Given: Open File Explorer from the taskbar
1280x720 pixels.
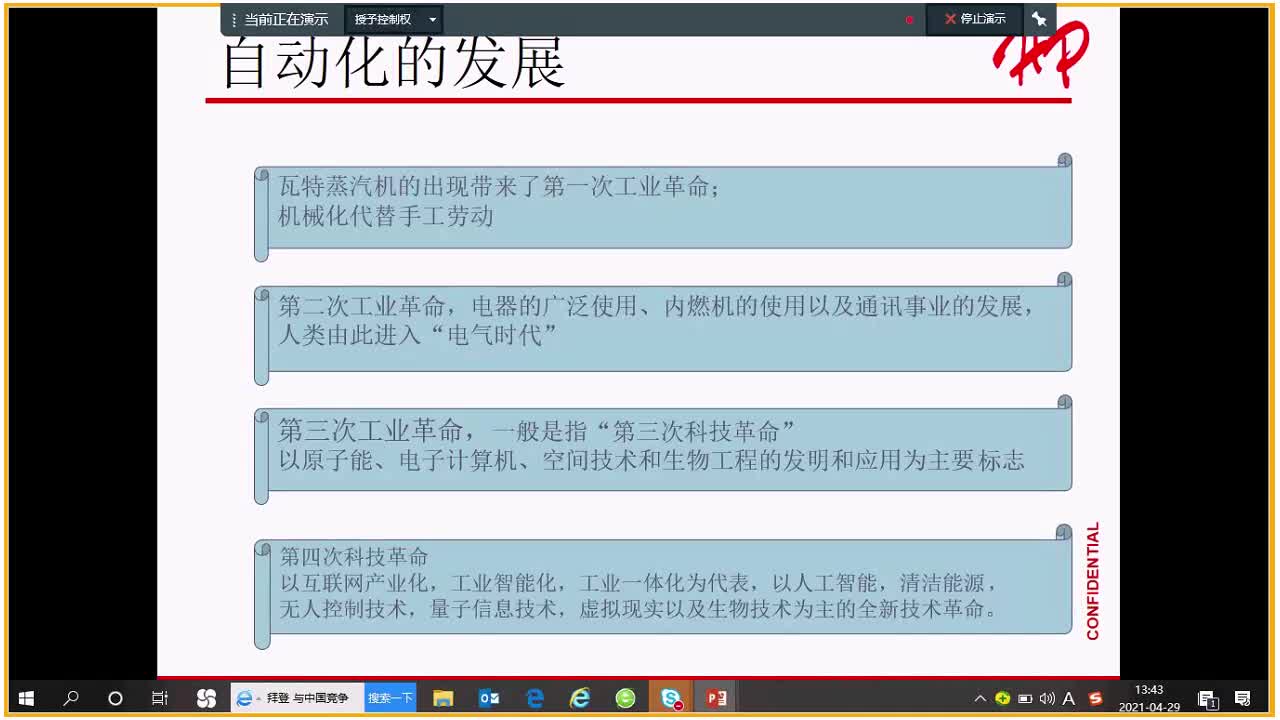Looking at the screenshot, I should 443,698.
